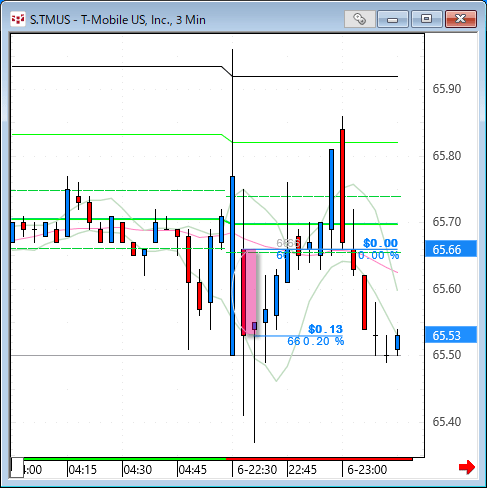The width and height of the screenshot is (487, 488).
Task: Click the chart link chain icon
Action: click(360, 19)
